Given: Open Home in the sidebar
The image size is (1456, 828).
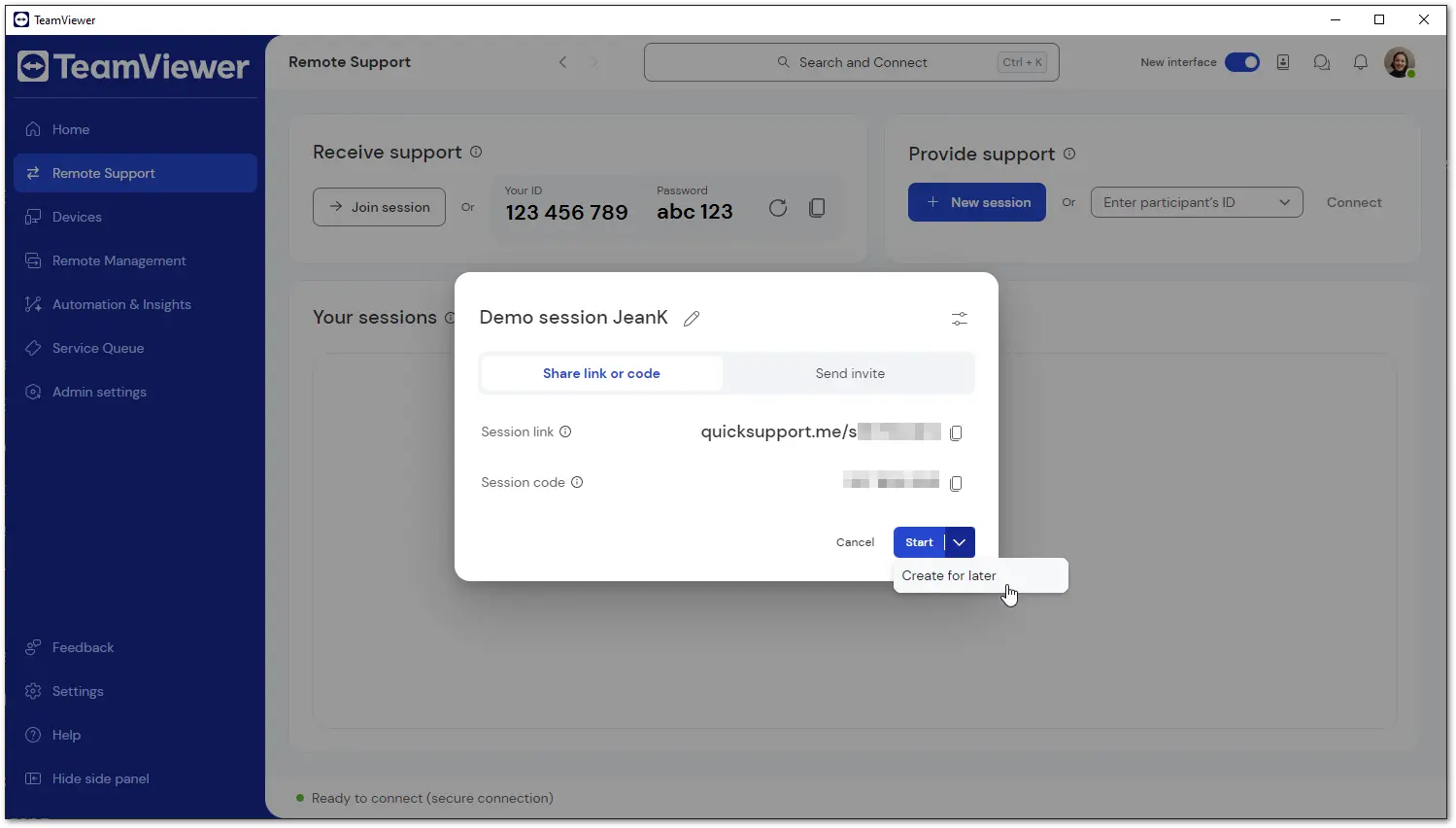Looking at the screenshot, I should point(136,129).
